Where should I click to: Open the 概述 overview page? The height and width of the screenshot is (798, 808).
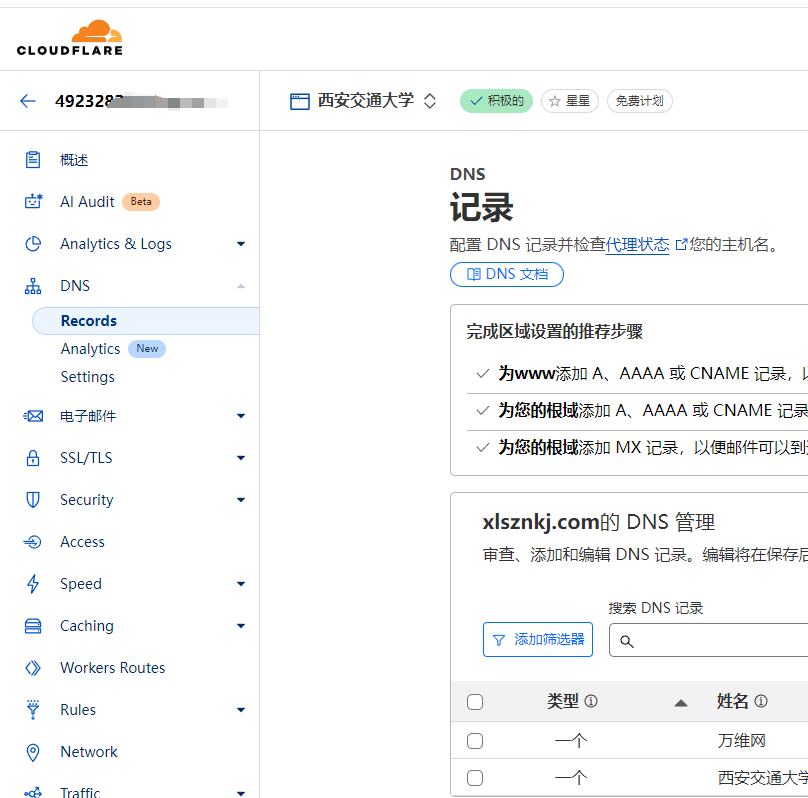click(x=74, y=160)
